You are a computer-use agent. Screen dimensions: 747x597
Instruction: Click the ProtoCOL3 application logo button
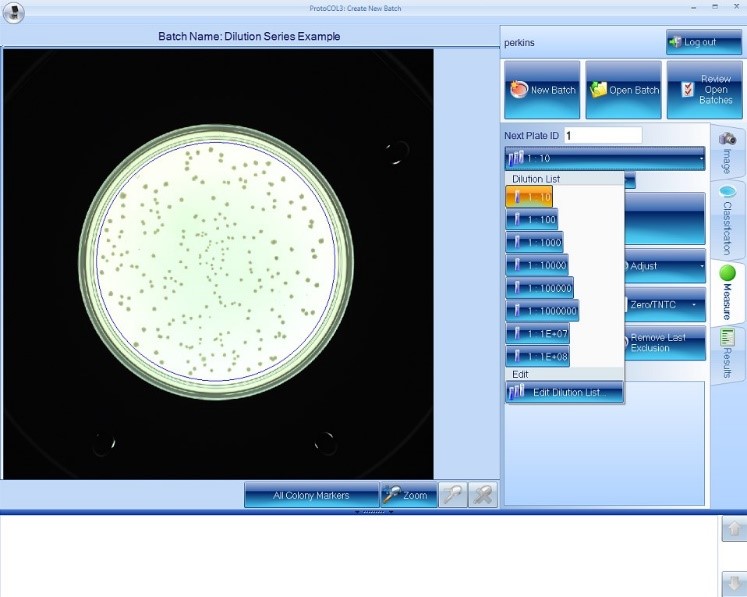13,13
